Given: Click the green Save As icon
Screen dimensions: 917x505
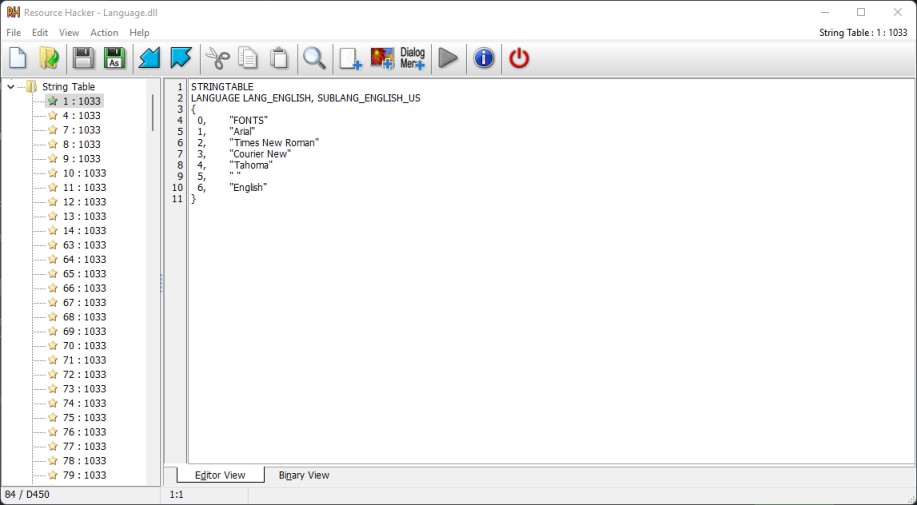Looking at the screenshot, I should pos(115,58).
